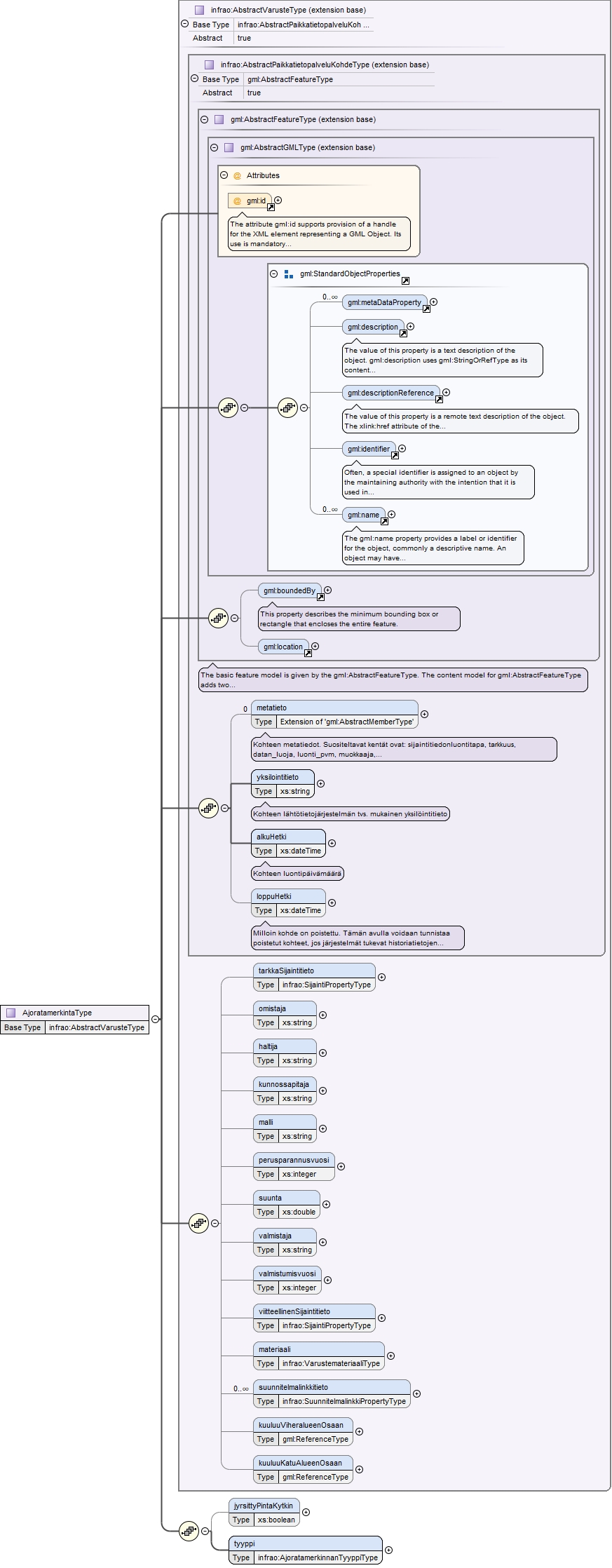Follow gml:location reference arrow
The width and height of the screenshot is (612, 1568).
[x=308, y=653]
